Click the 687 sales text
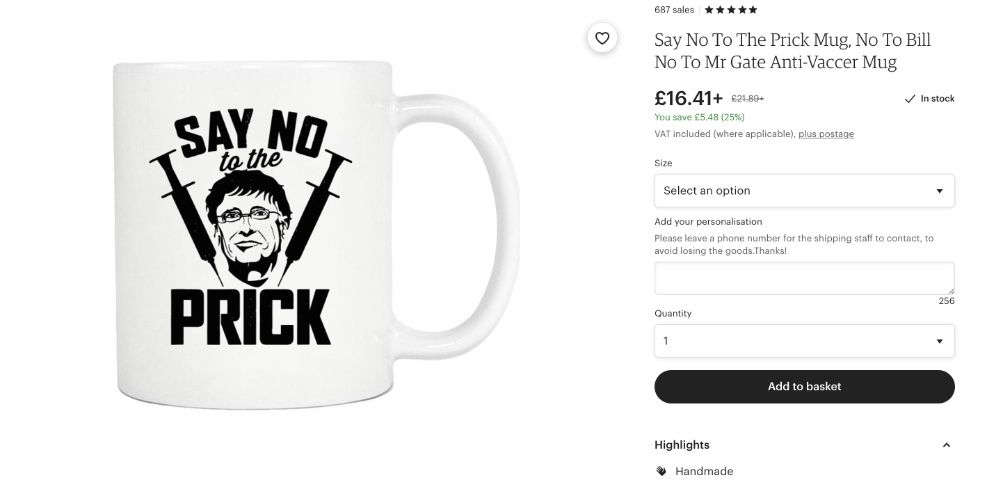1003x480 pixels. [x=674, y=10]
